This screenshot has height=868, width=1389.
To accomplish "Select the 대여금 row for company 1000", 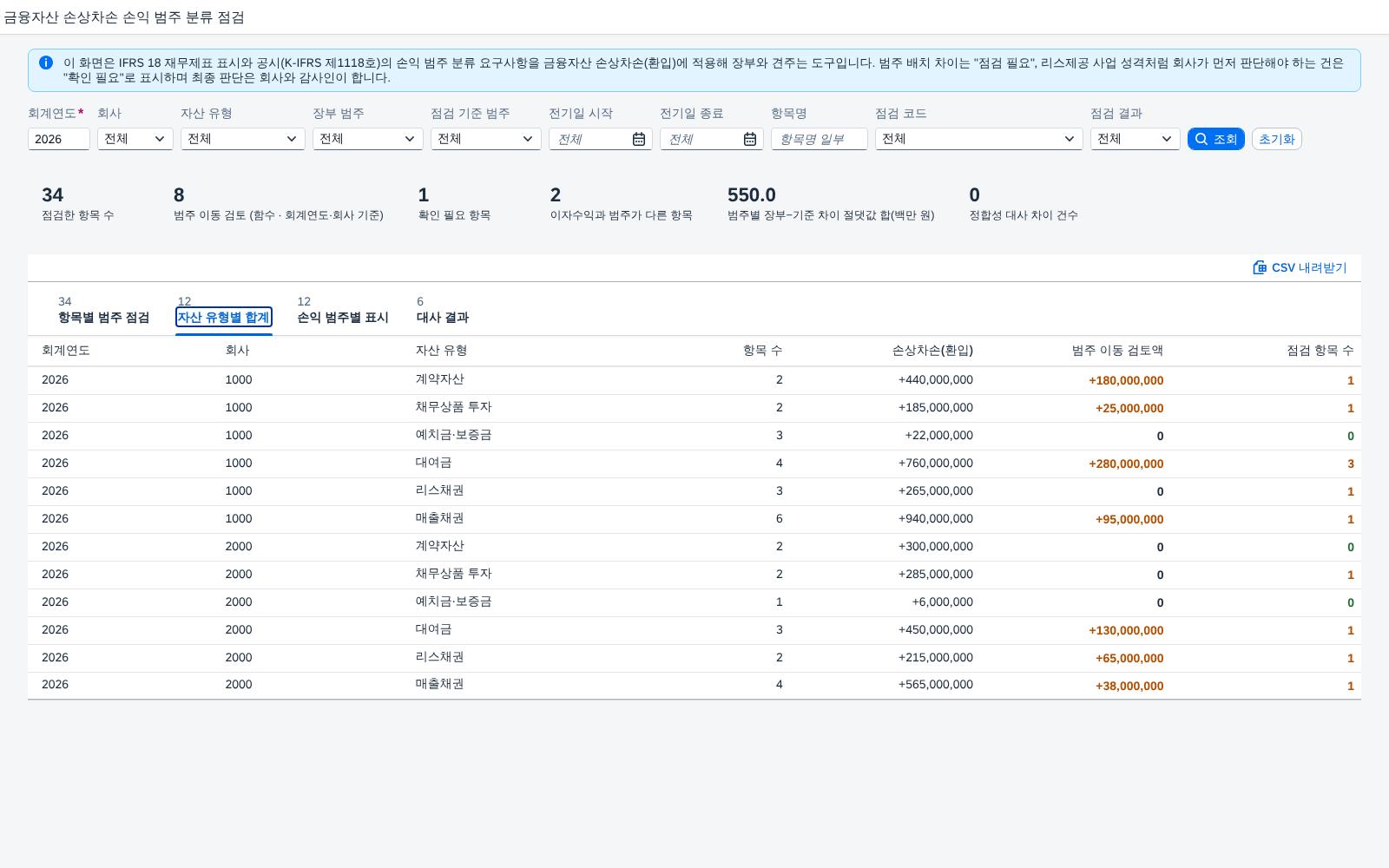I will (x=694, y=464).
